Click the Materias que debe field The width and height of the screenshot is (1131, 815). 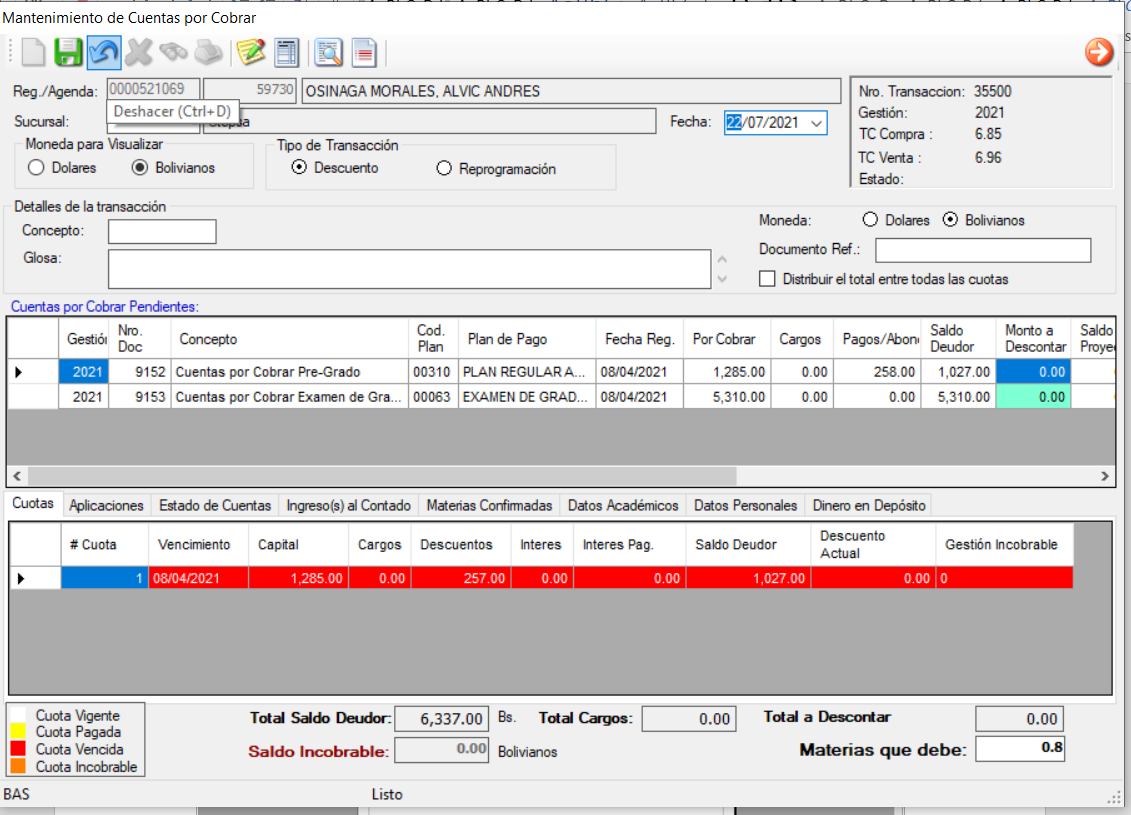pyautogui.click(x=1020, y=749)
